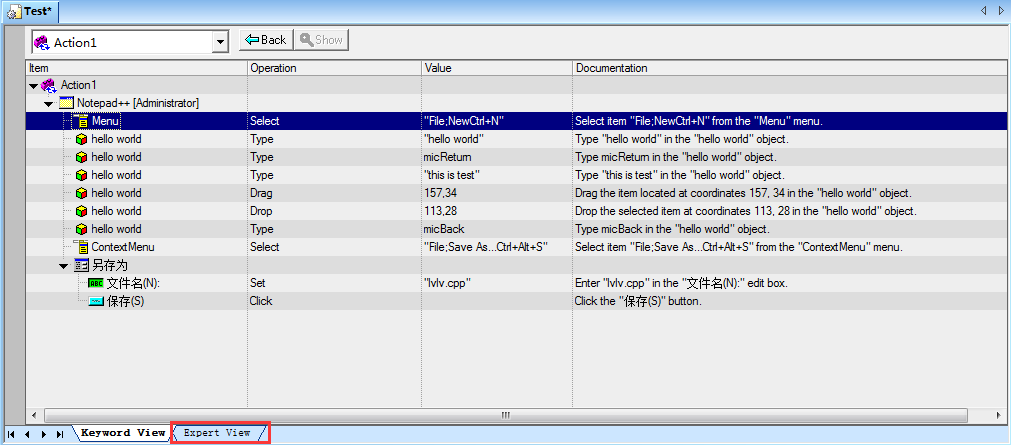Click cube icon in the micReturn row
This screenshot has width=1011, height=445.
point(81,157)
